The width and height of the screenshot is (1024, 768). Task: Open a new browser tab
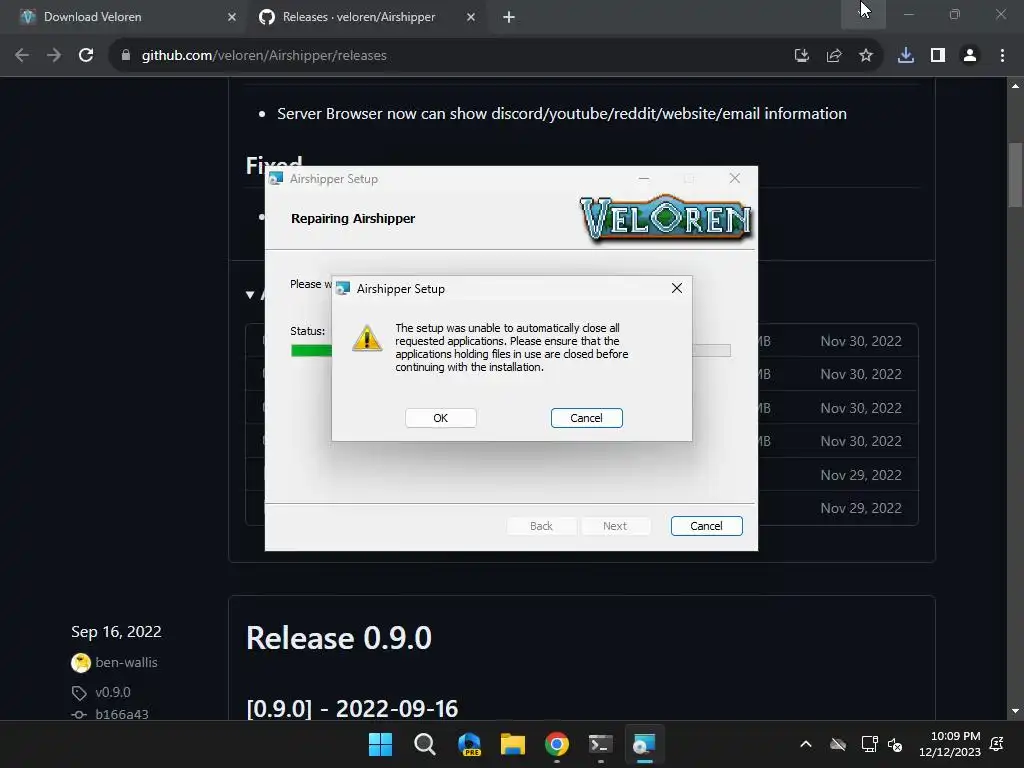point(509,17)
